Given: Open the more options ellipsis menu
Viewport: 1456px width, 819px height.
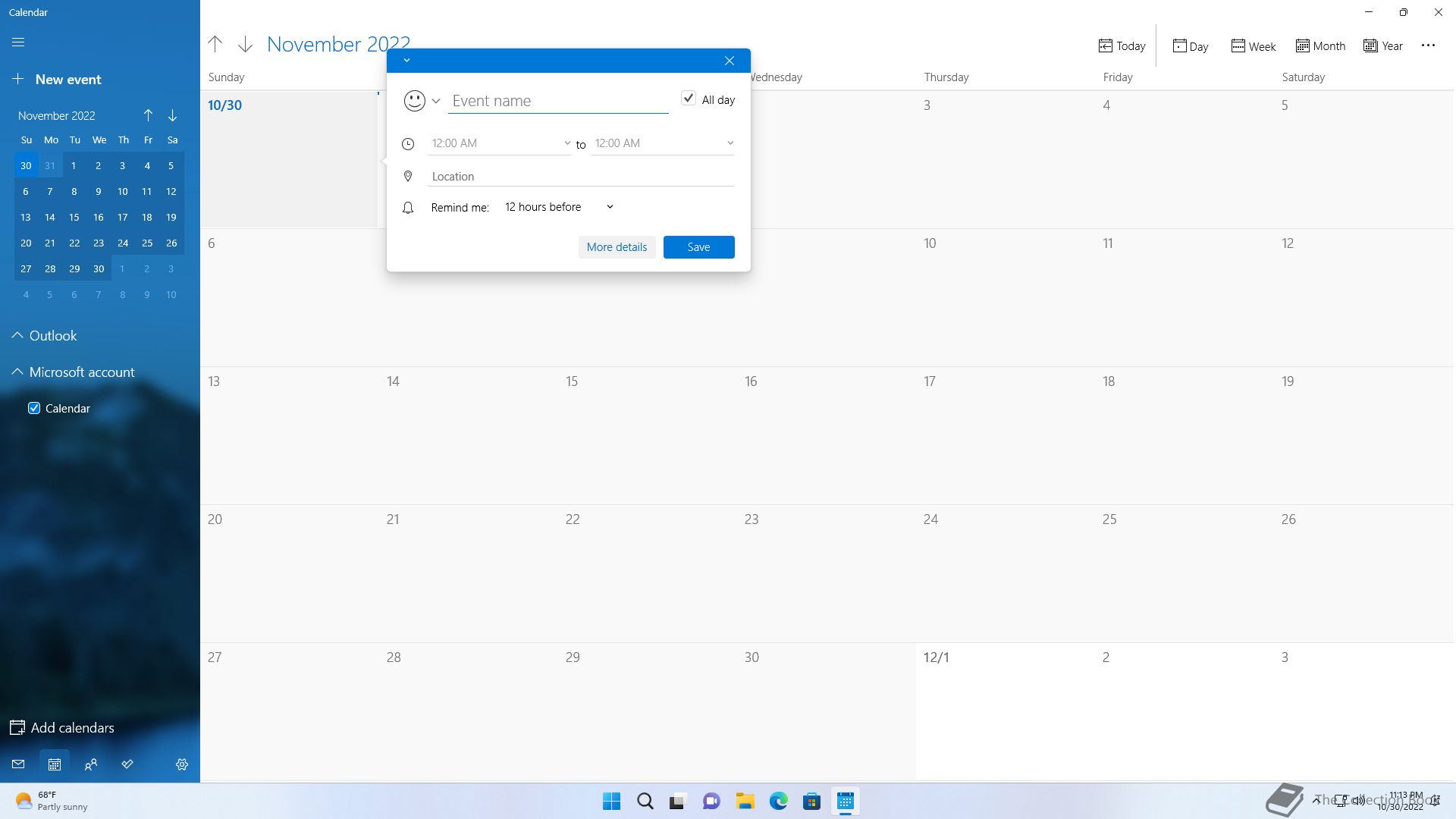Looking at the screenshot, I should 1428,45.
